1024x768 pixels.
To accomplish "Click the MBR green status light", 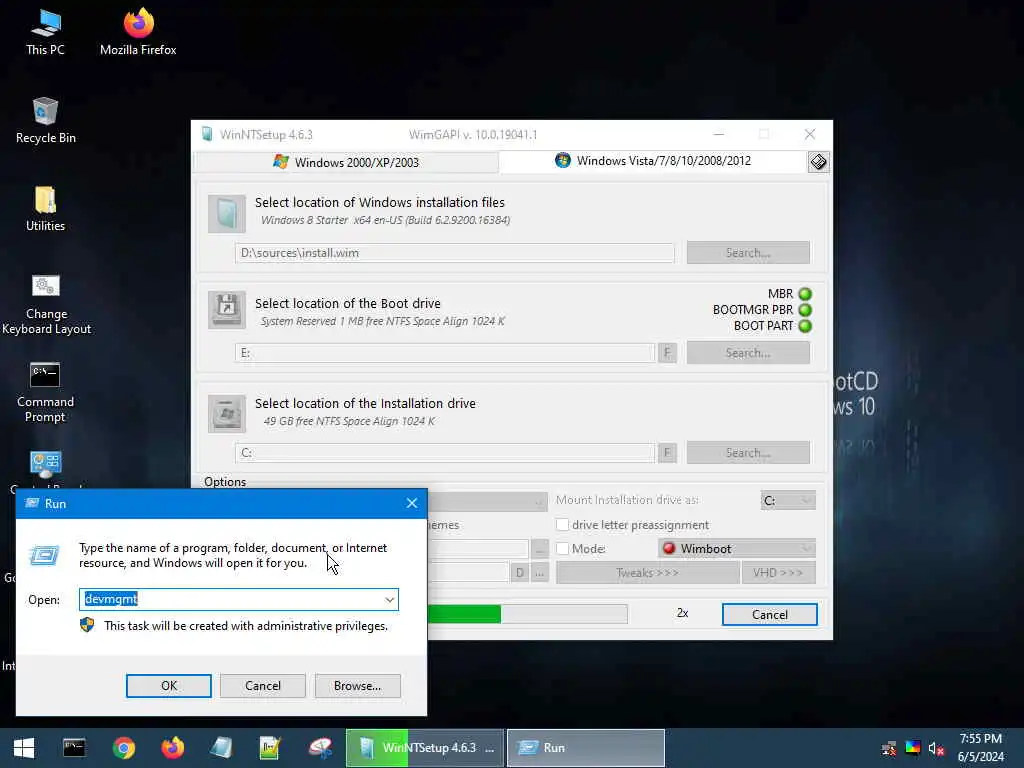I will pos(805,294).
